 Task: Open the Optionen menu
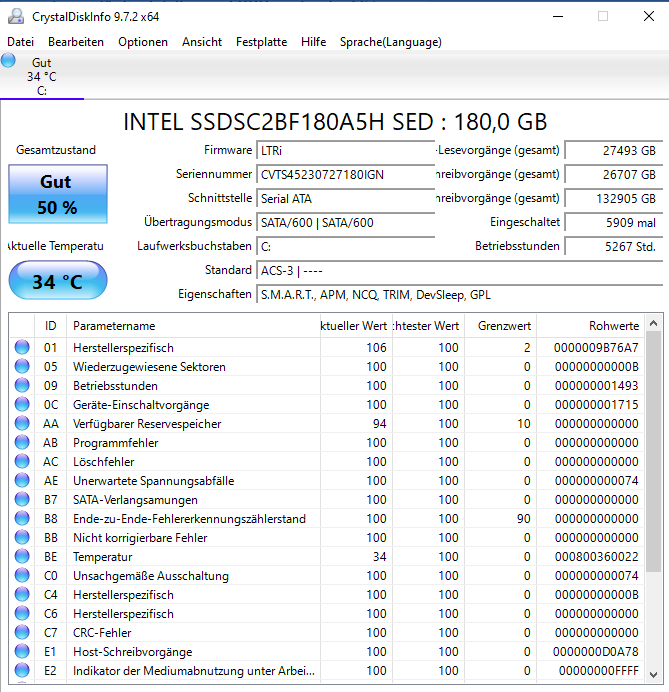(x=143, y=42)
